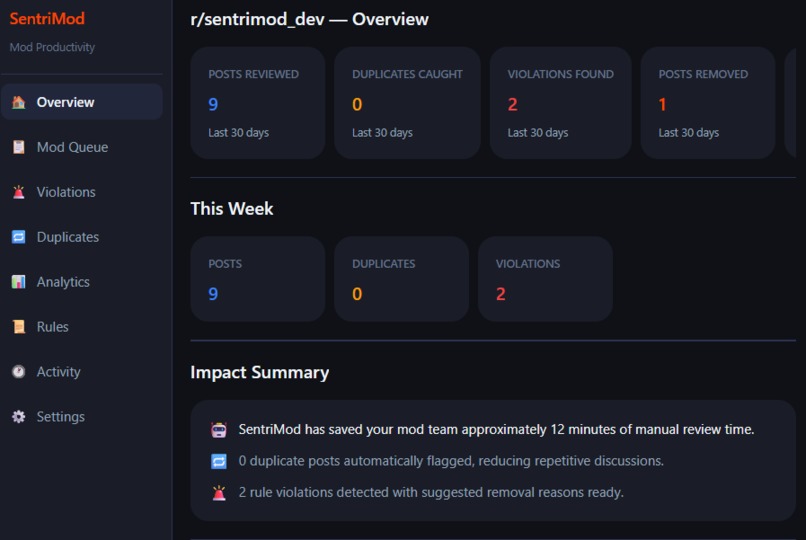
Task: Click the number 9 under Posts Reviewed
Action: pos(213,104)
